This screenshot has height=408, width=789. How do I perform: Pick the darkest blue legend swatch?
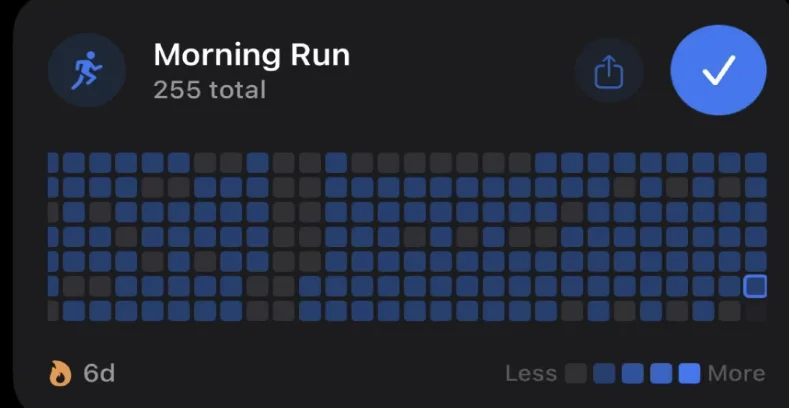[x=604, y=374]
